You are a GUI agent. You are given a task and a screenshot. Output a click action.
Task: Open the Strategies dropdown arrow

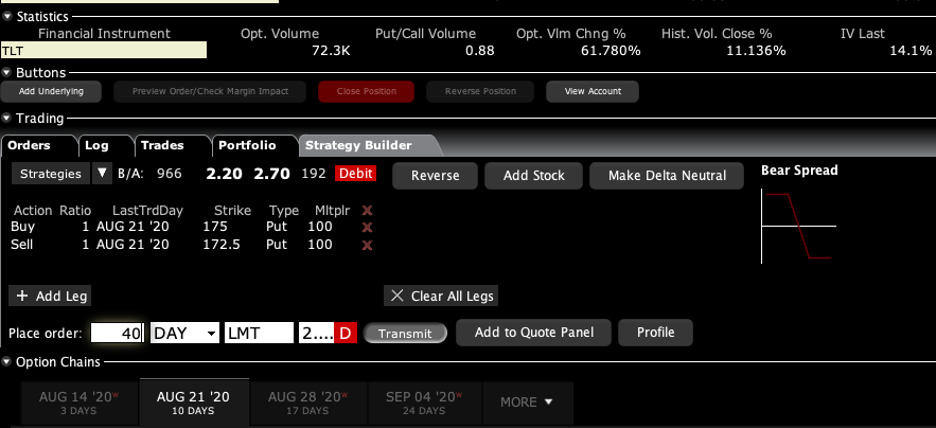click(102, 174)
